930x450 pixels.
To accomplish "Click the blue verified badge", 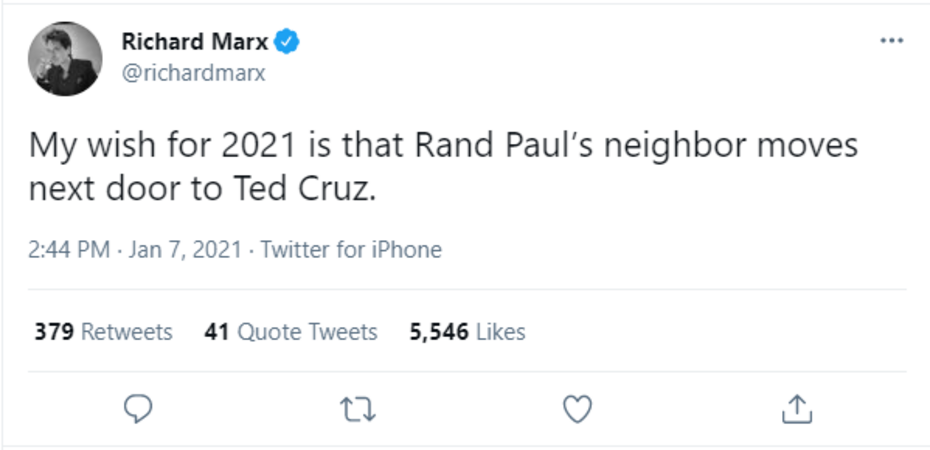I will [x=288, y=41].
